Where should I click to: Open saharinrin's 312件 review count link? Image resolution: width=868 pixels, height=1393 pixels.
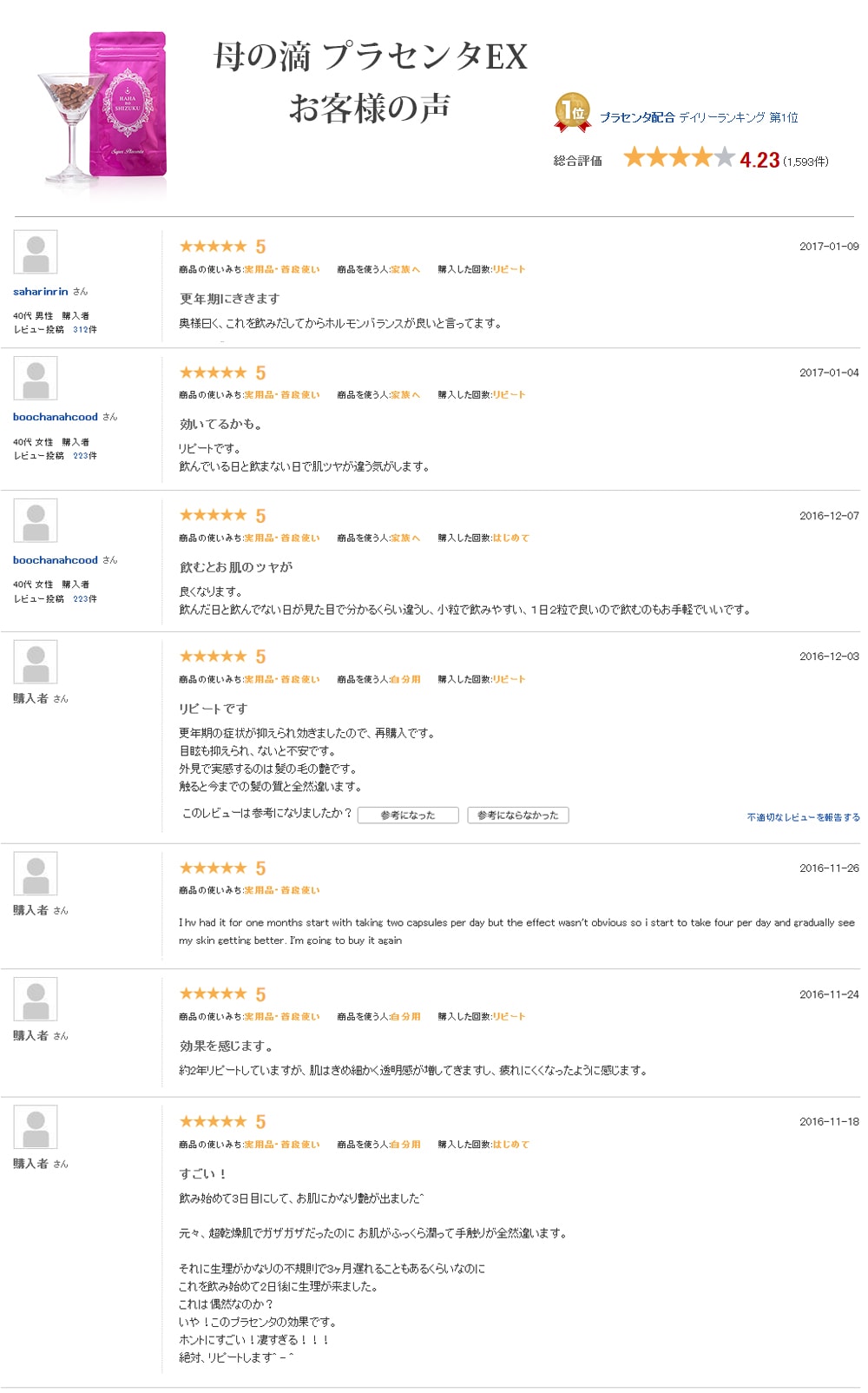[85, 330]
